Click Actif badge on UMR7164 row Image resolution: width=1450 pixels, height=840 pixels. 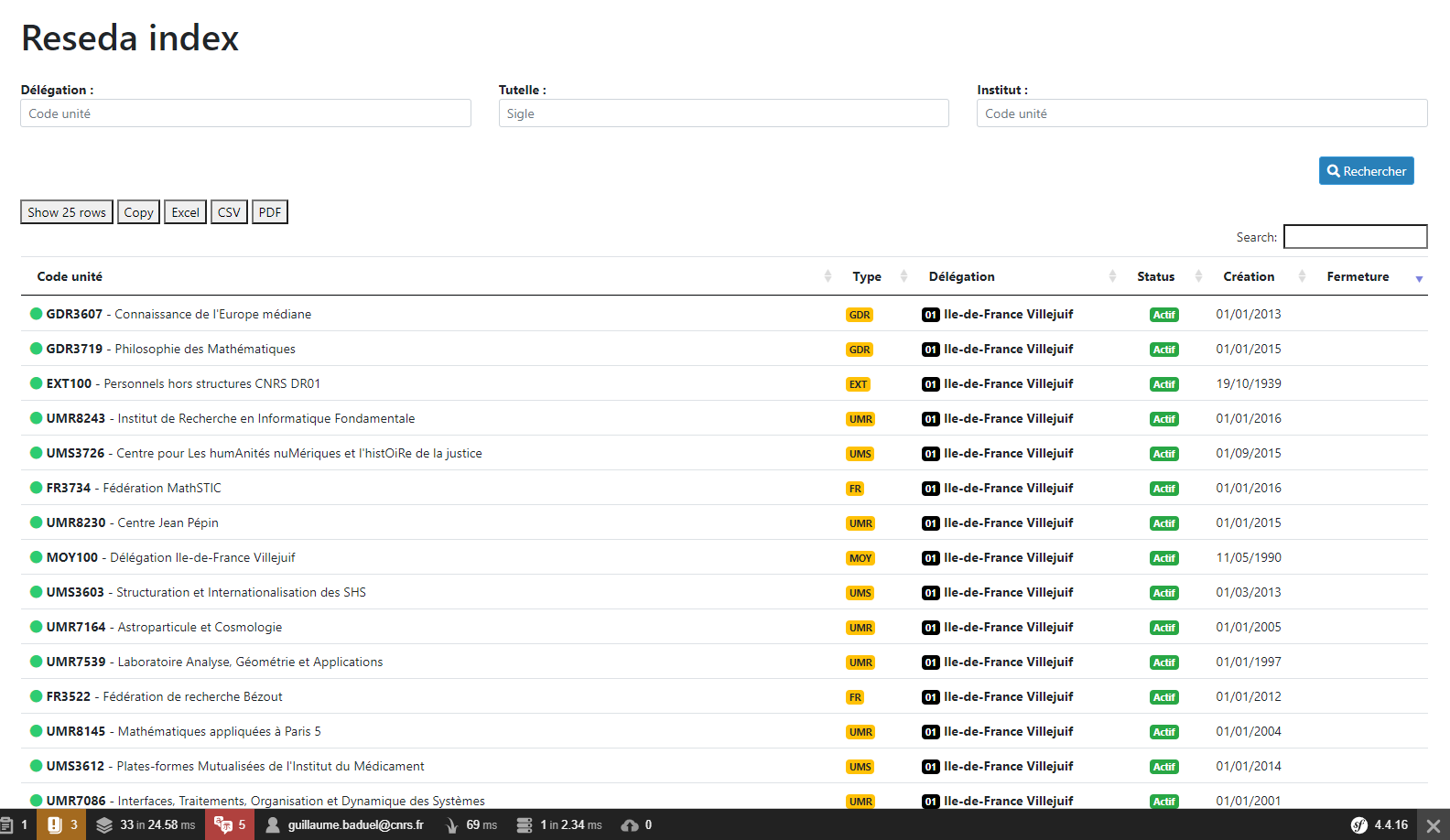tap(1163, 628)
